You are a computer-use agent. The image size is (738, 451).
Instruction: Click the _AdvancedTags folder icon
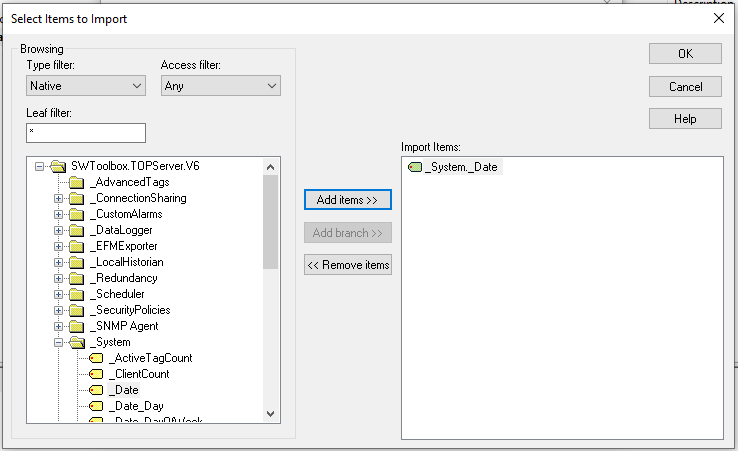(x=76, y=182)
